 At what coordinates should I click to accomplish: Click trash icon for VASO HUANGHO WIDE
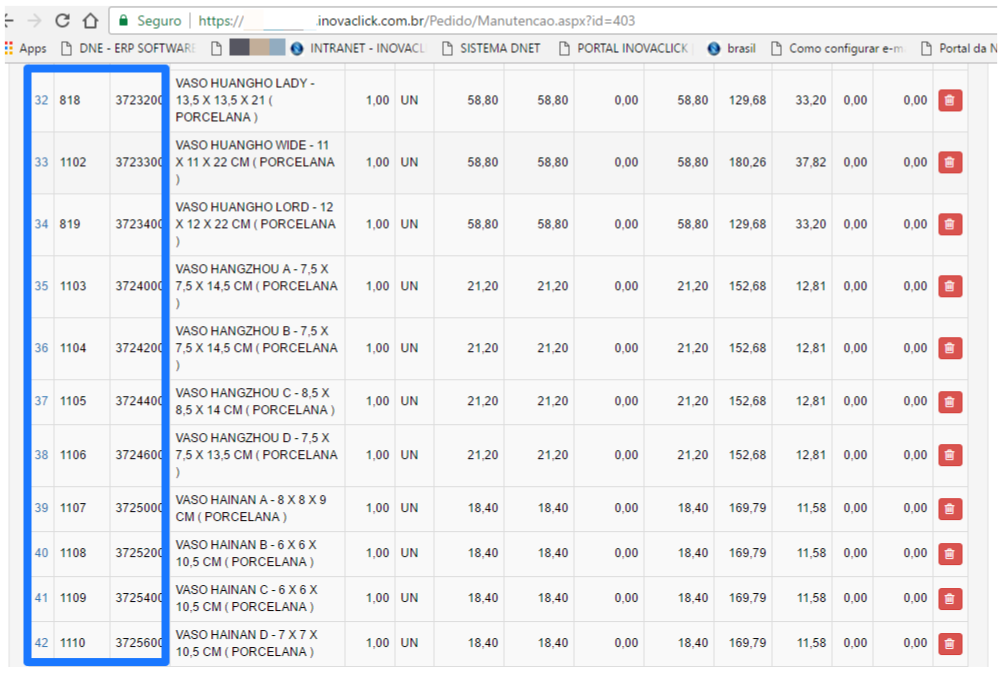point(949,162)
